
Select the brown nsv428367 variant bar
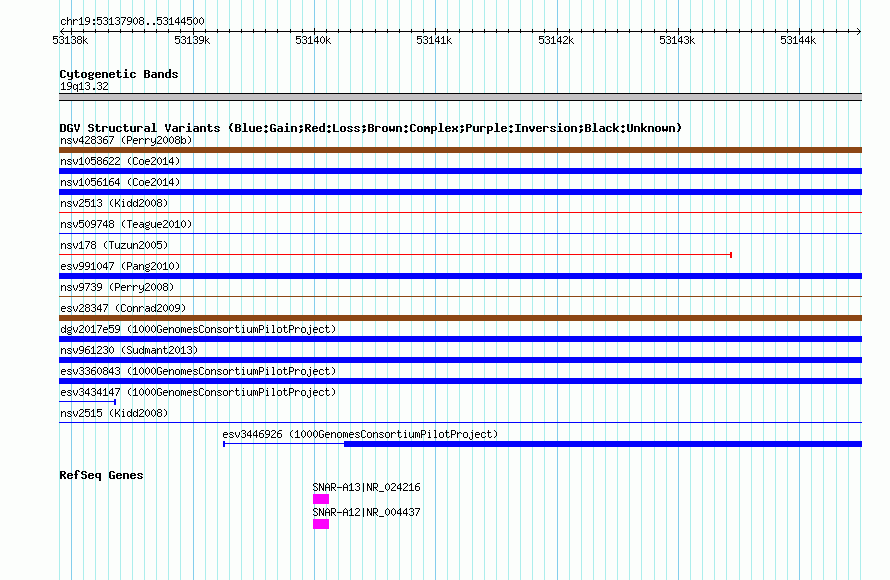click(460, 150)
